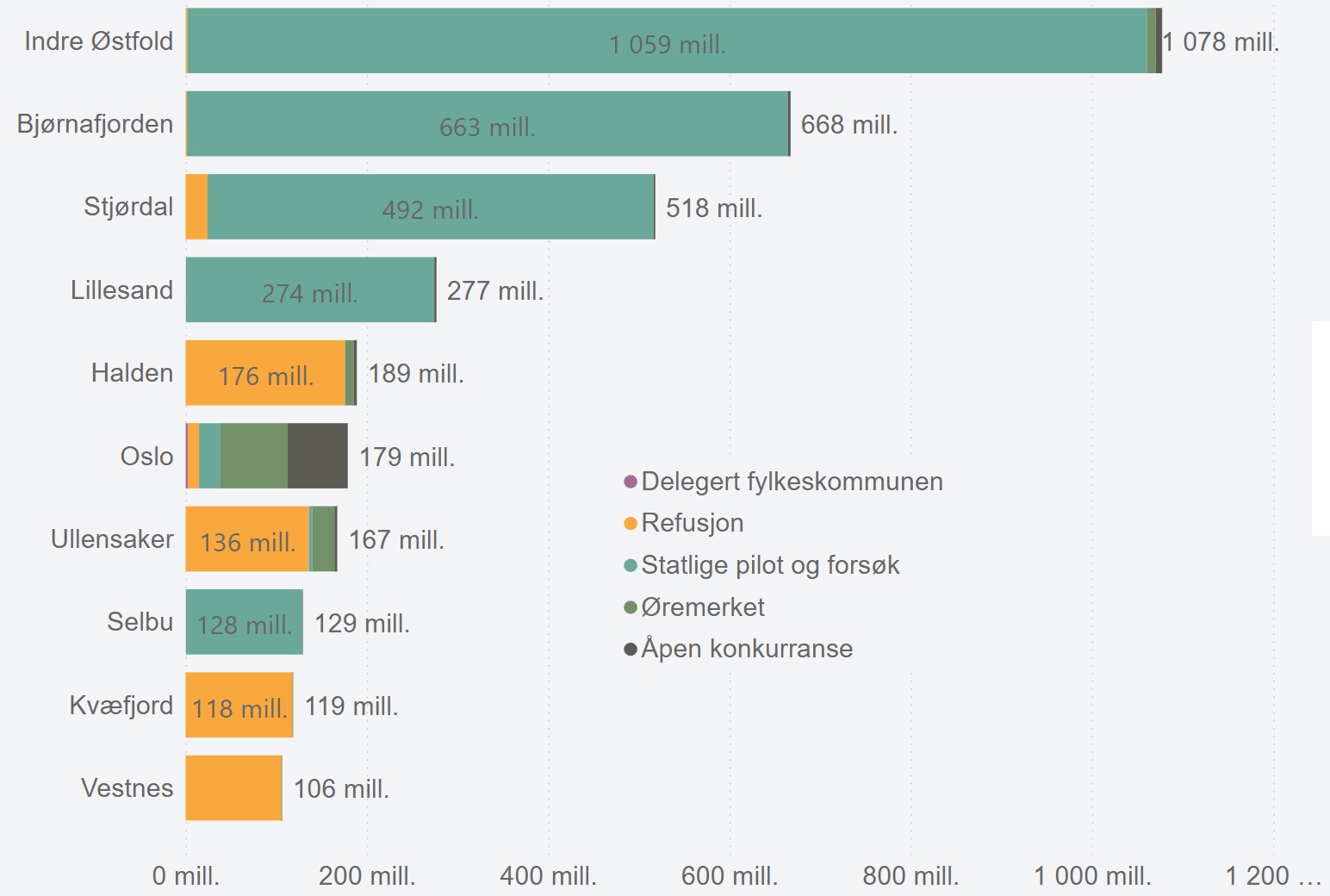Toggle the Øremerket series visibility

point(702,607)
